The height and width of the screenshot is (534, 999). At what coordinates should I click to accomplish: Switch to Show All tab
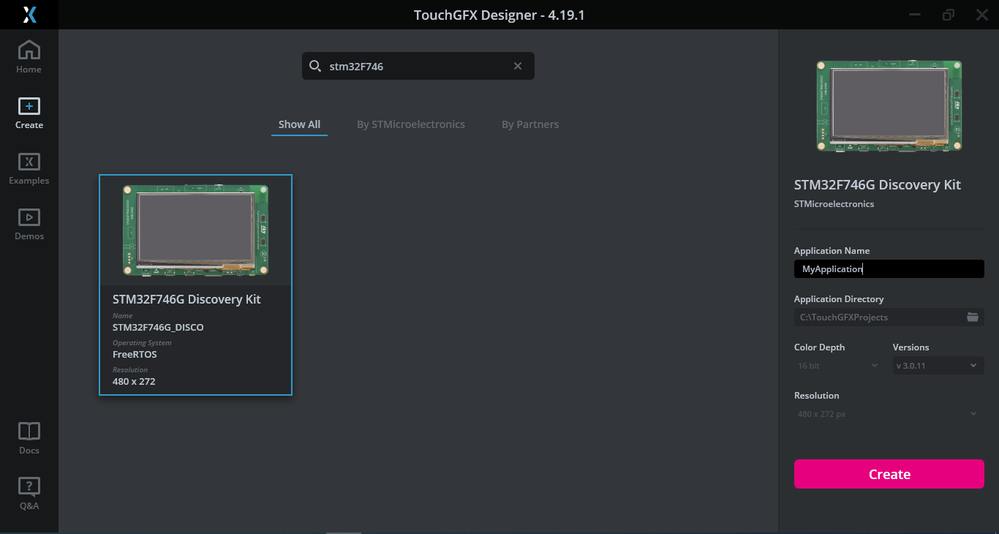(299, 124)
